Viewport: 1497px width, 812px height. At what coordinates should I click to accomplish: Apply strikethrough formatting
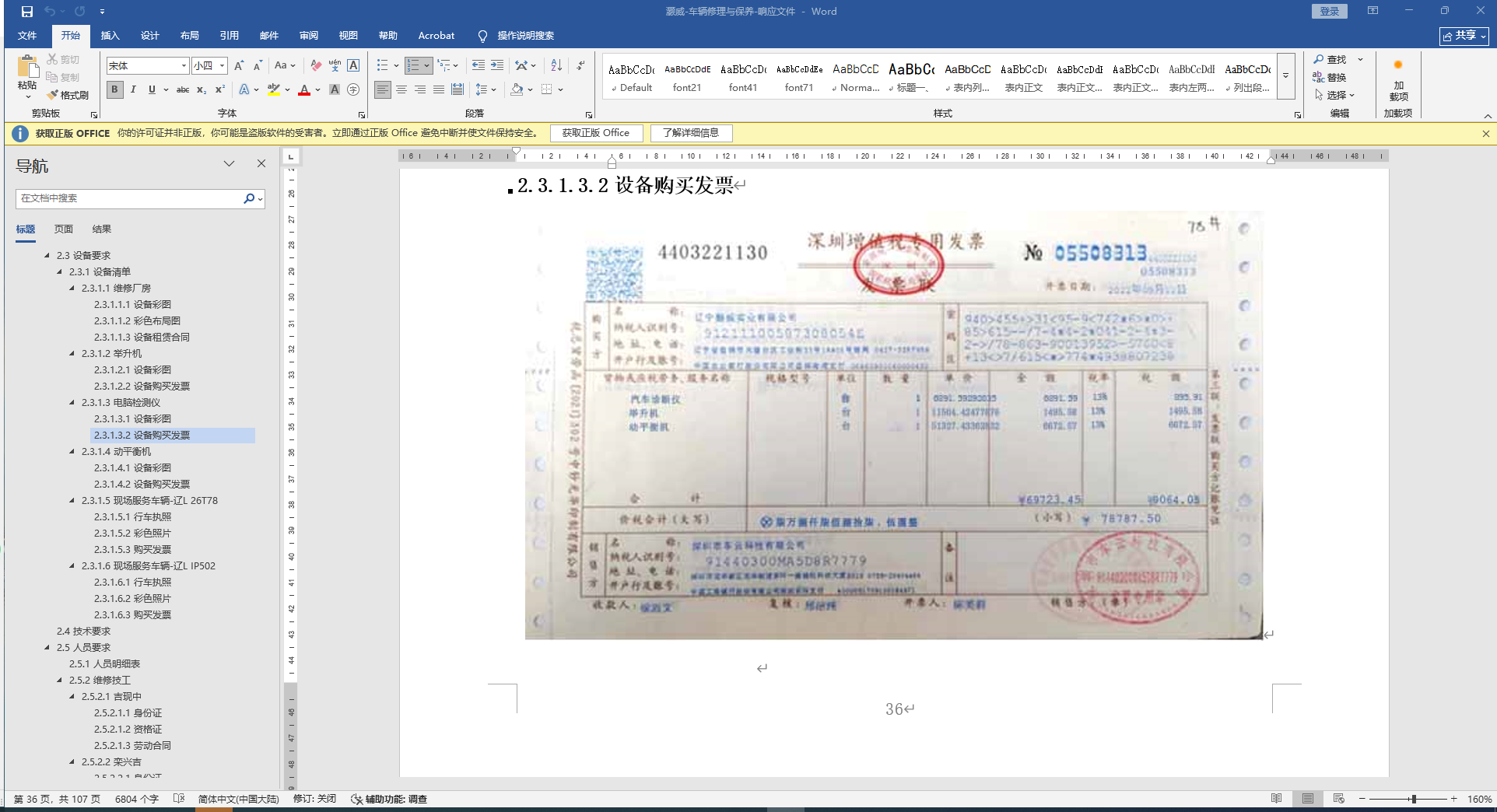pos(183,90)
